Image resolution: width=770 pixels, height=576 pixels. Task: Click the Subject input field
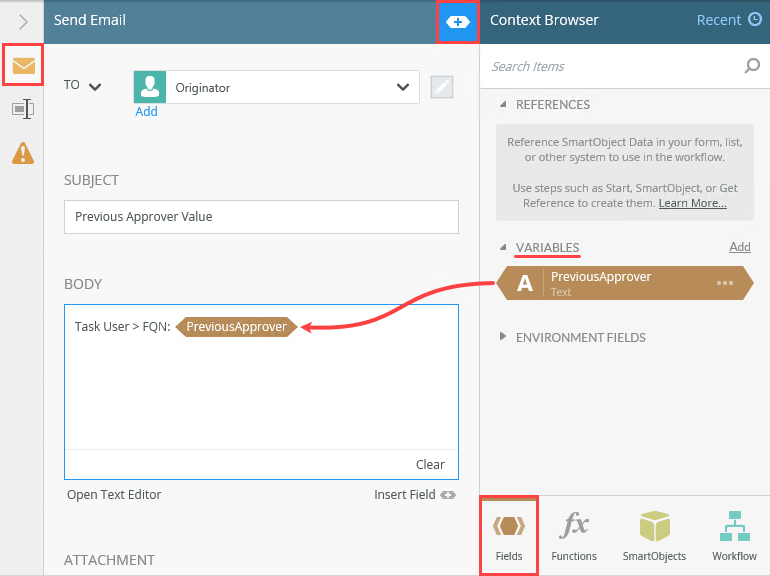(261, 217)
